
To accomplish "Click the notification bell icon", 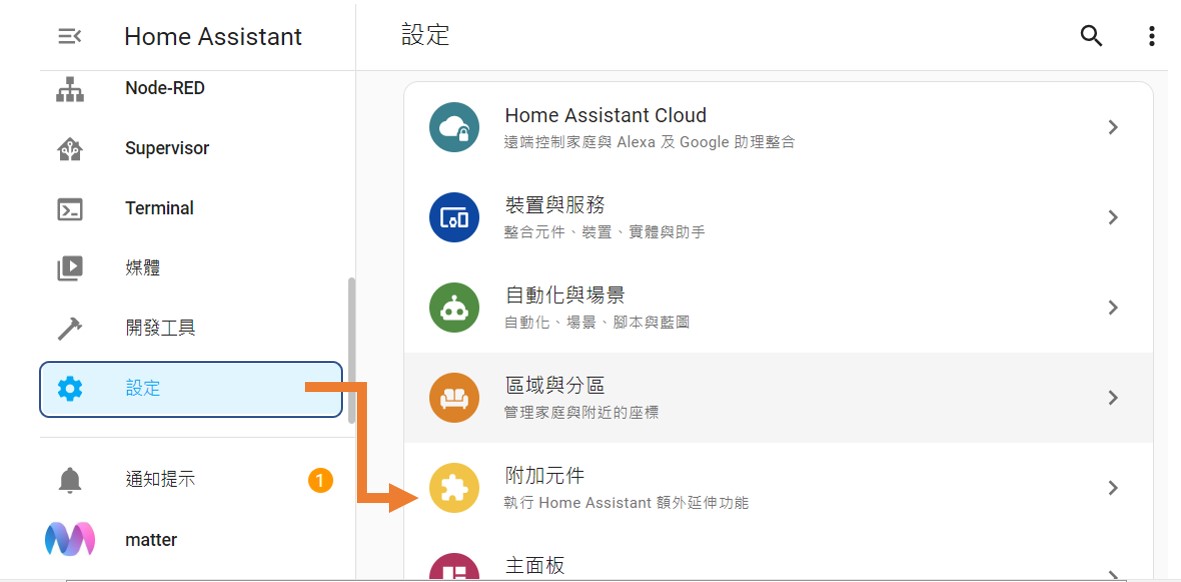I will pos(70,480).
